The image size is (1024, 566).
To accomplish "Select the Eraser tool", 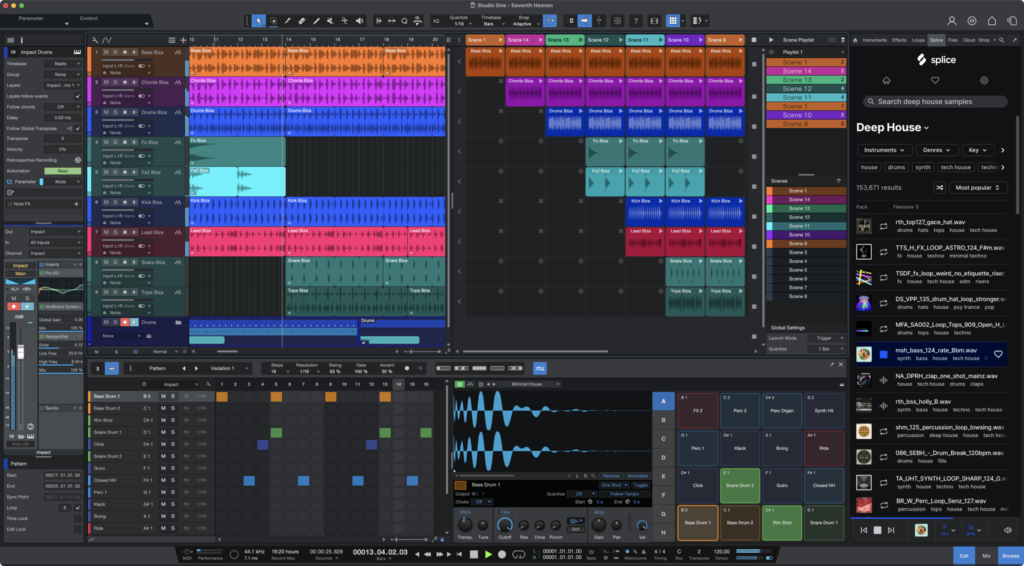I will pos(304,20).
